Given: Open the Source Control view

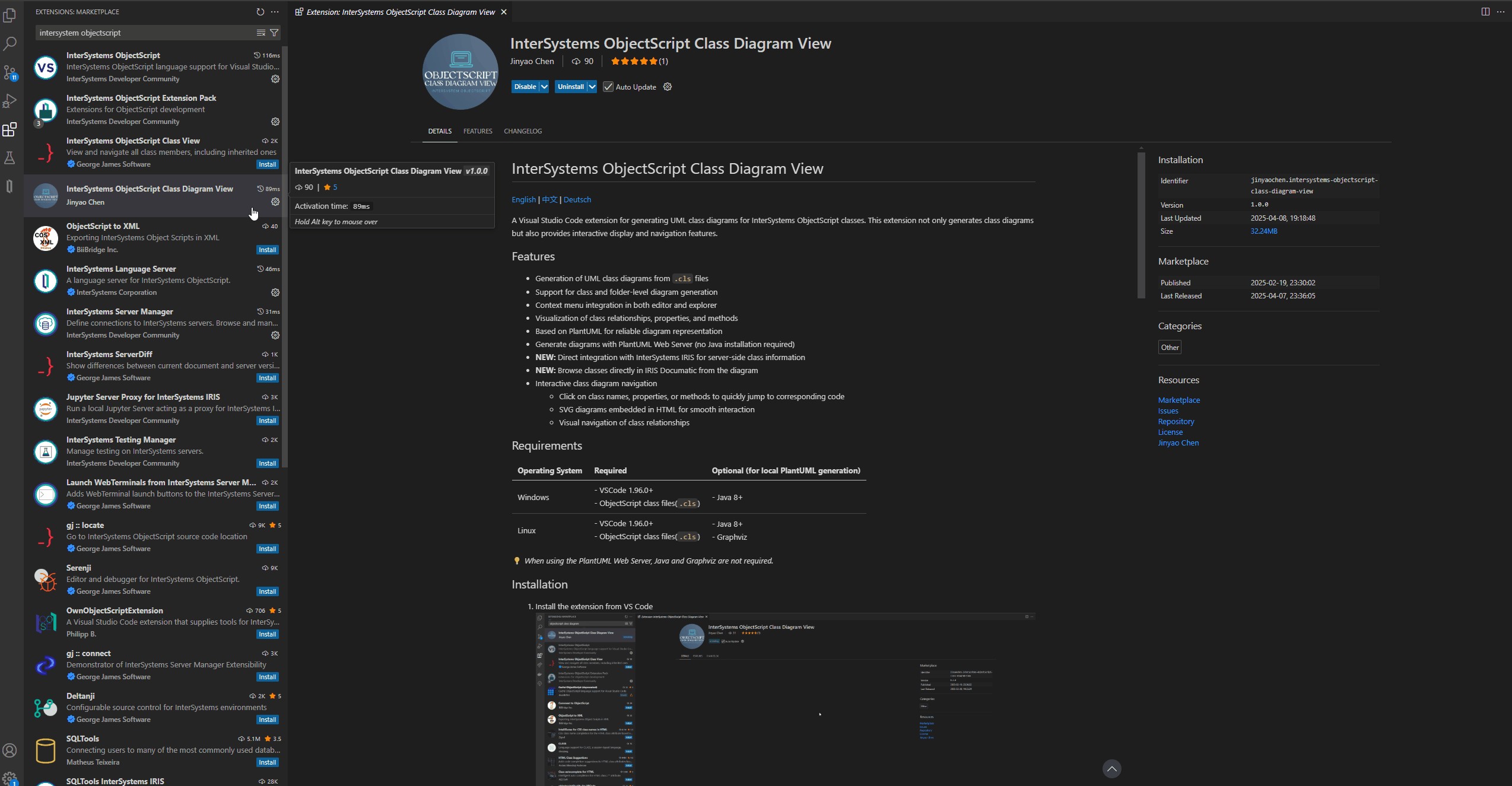Looking at the screenshot, I should point(10,72).
